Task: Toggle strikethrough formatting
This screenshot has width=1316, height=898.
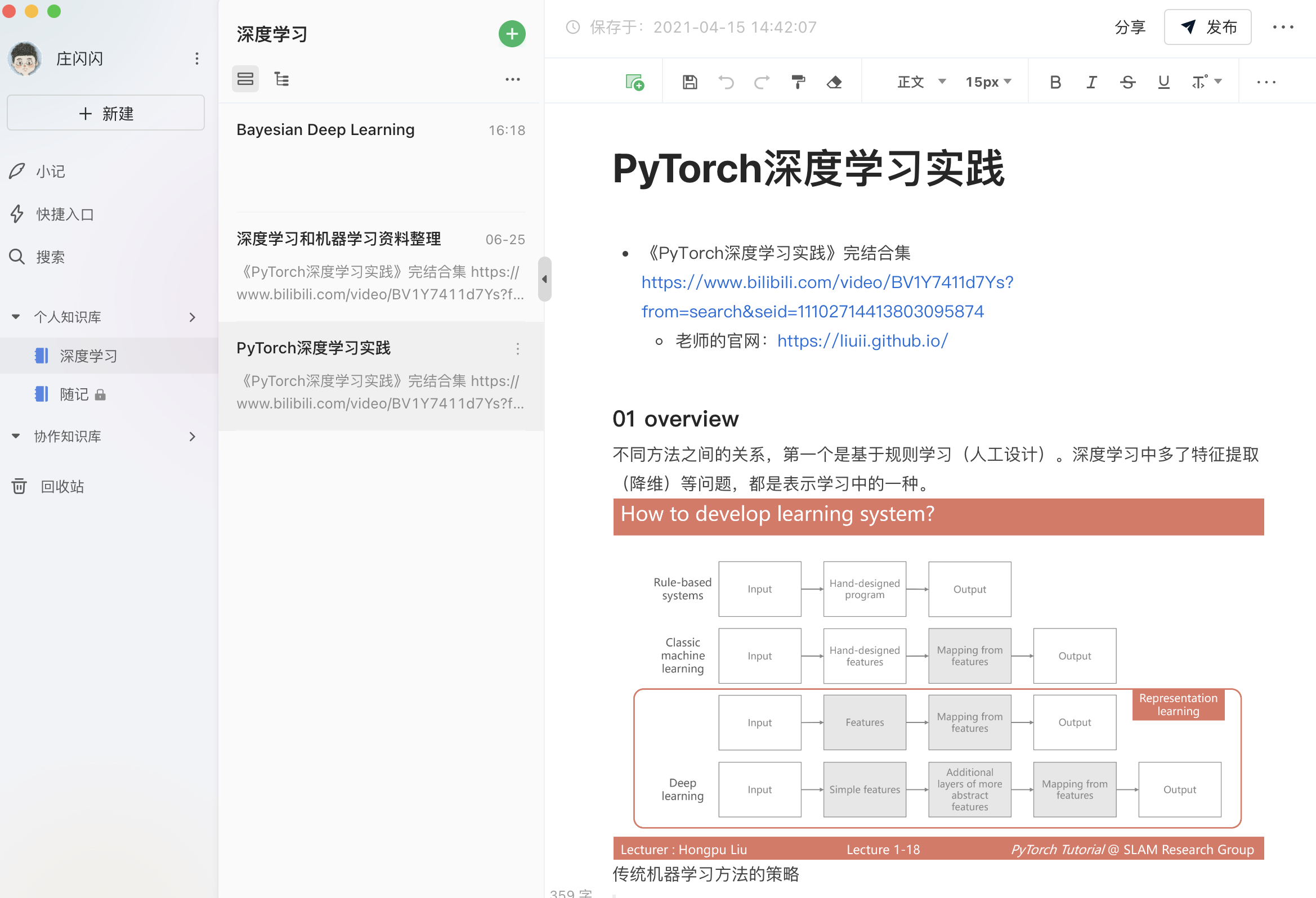Action: (1127, 82)
